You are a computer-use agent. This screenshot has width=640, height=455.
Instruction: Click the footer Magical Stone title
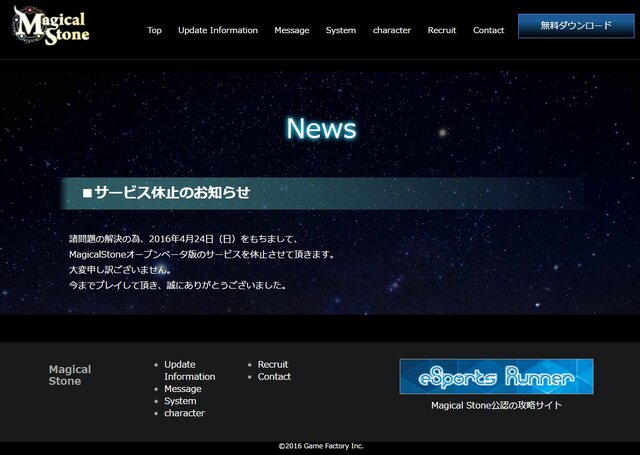70,375
